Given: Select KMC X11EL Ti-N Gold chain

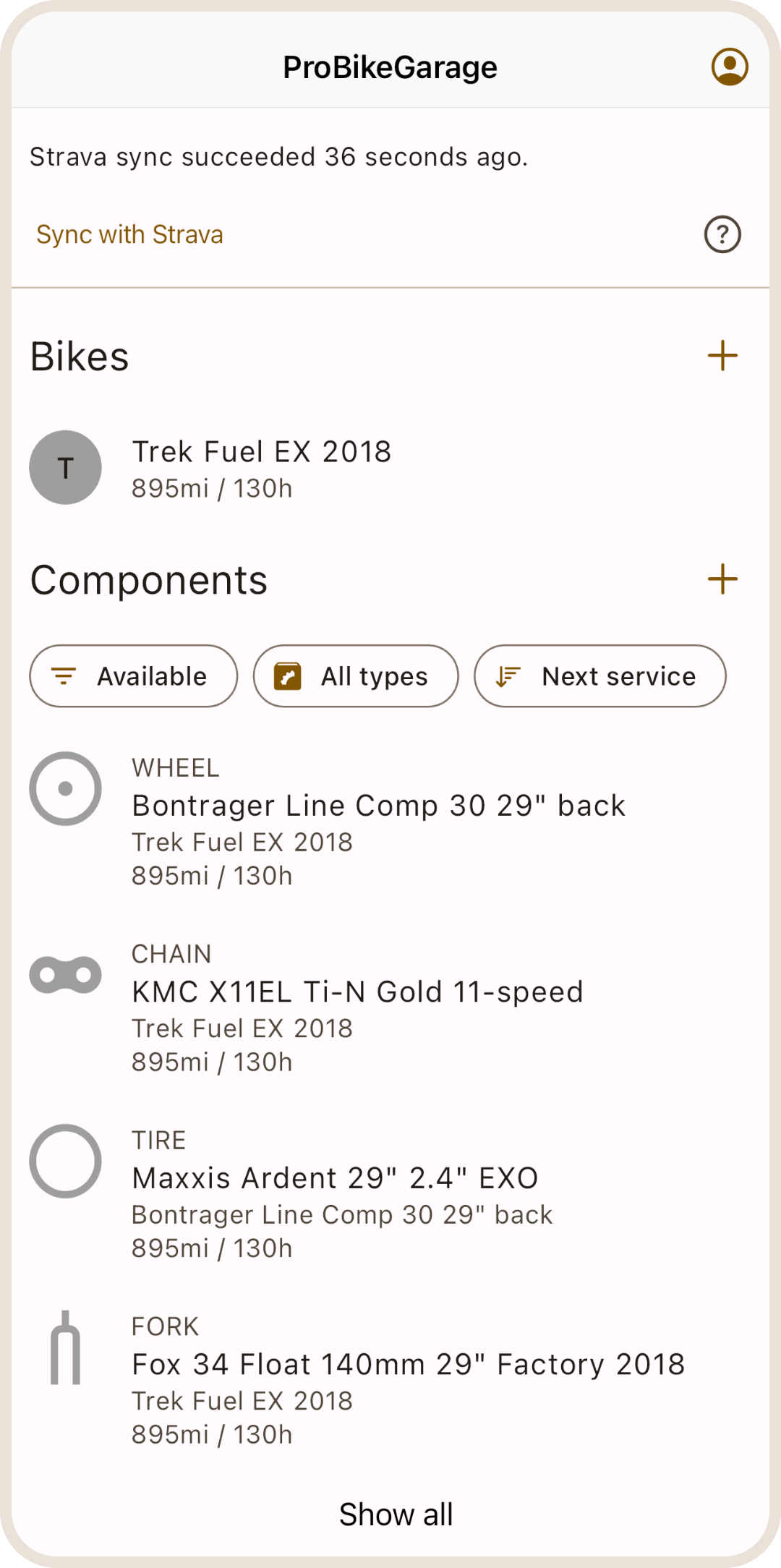Looking at the screenshot, I should [x=357, y=992].
